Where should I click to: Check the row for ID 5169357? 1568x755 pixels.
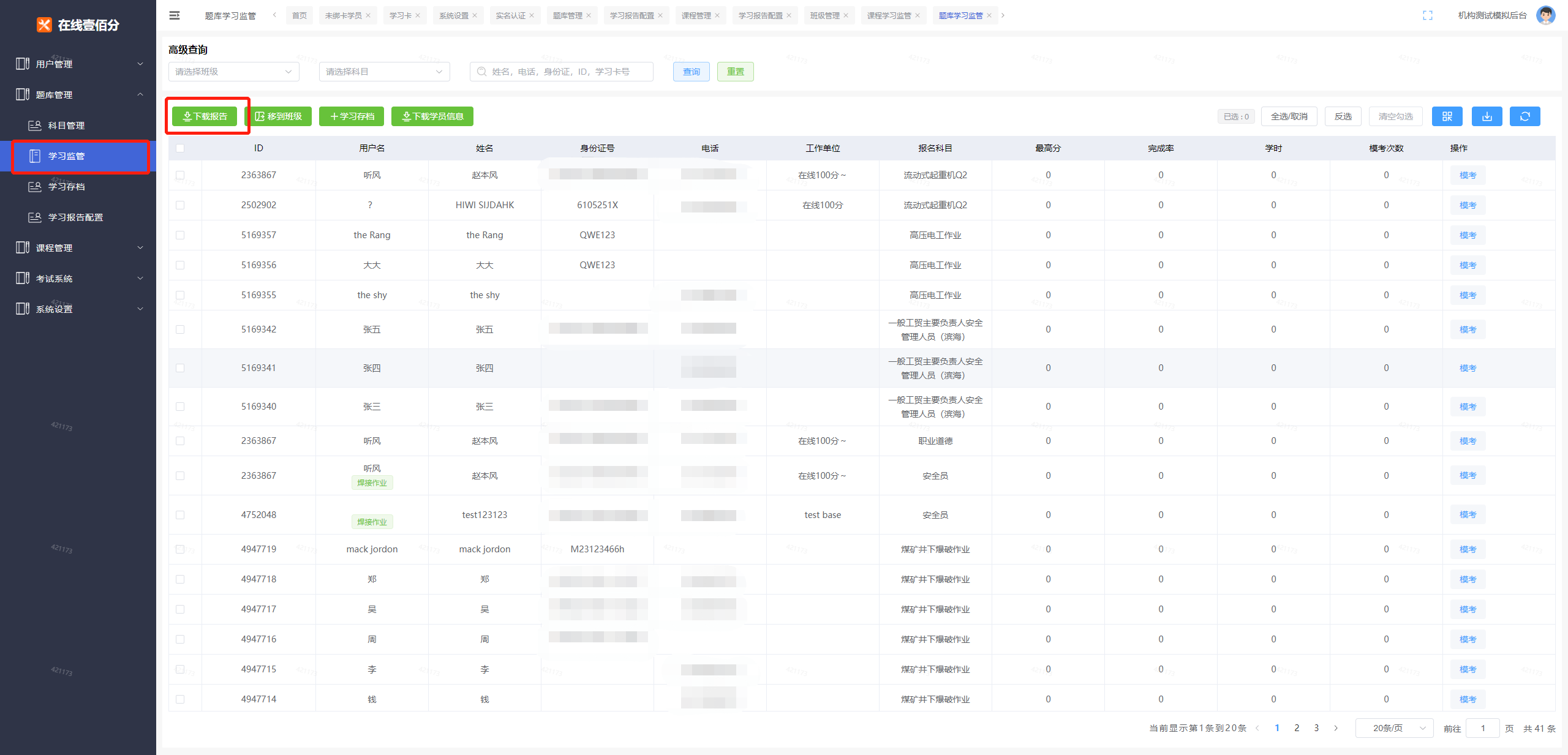[180, 235]
